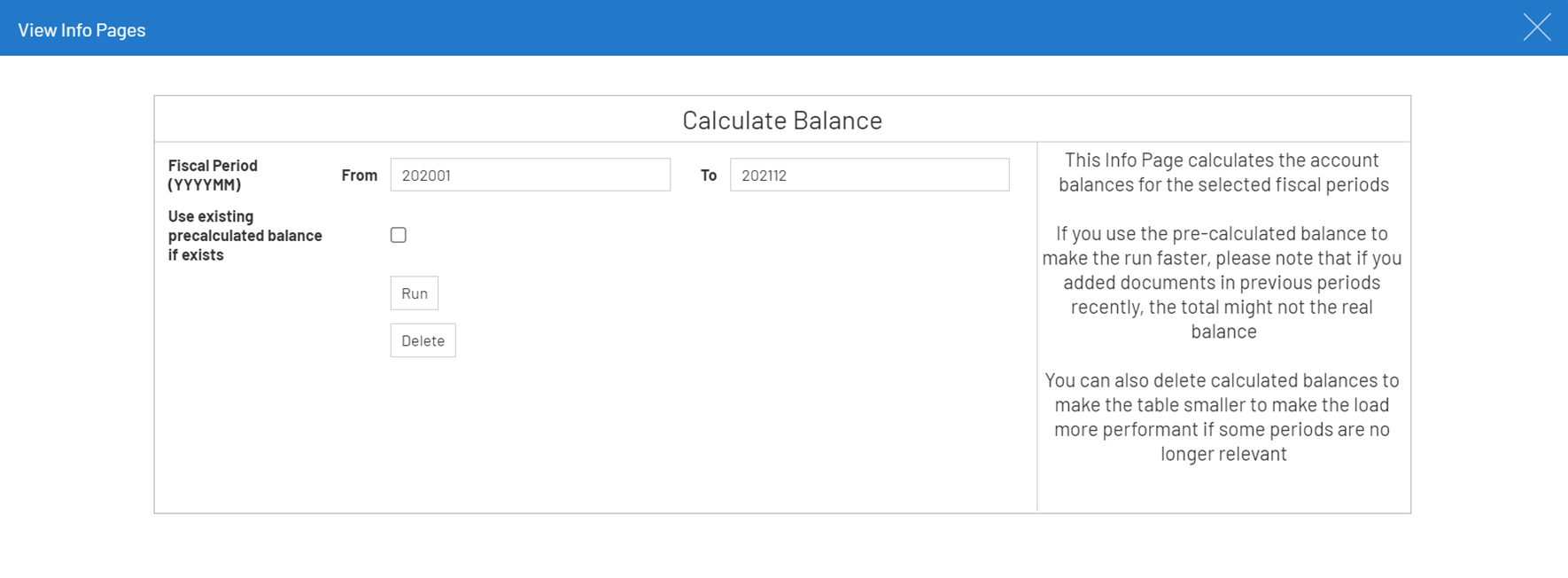This screenshot has height=578, width=1568.
Task: Click the precalculated balance checkbox label text
Action: pyautogui.click(x=245, y=236)
